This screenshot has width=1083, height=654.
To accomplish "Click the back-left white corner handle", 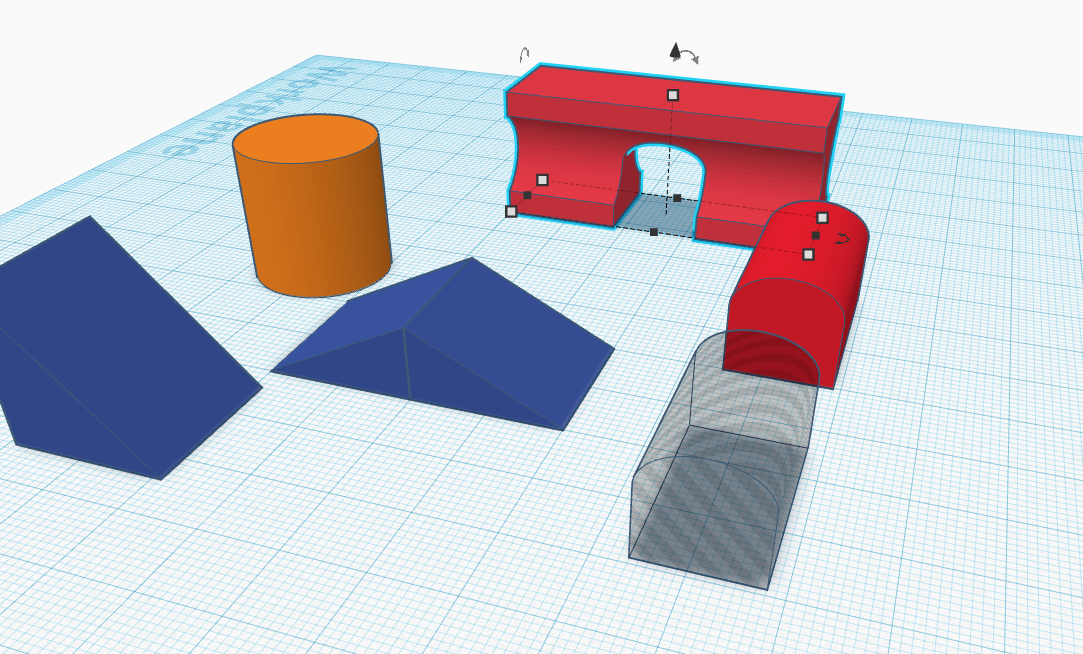I will pyautogui.click(x=542, y=180).
